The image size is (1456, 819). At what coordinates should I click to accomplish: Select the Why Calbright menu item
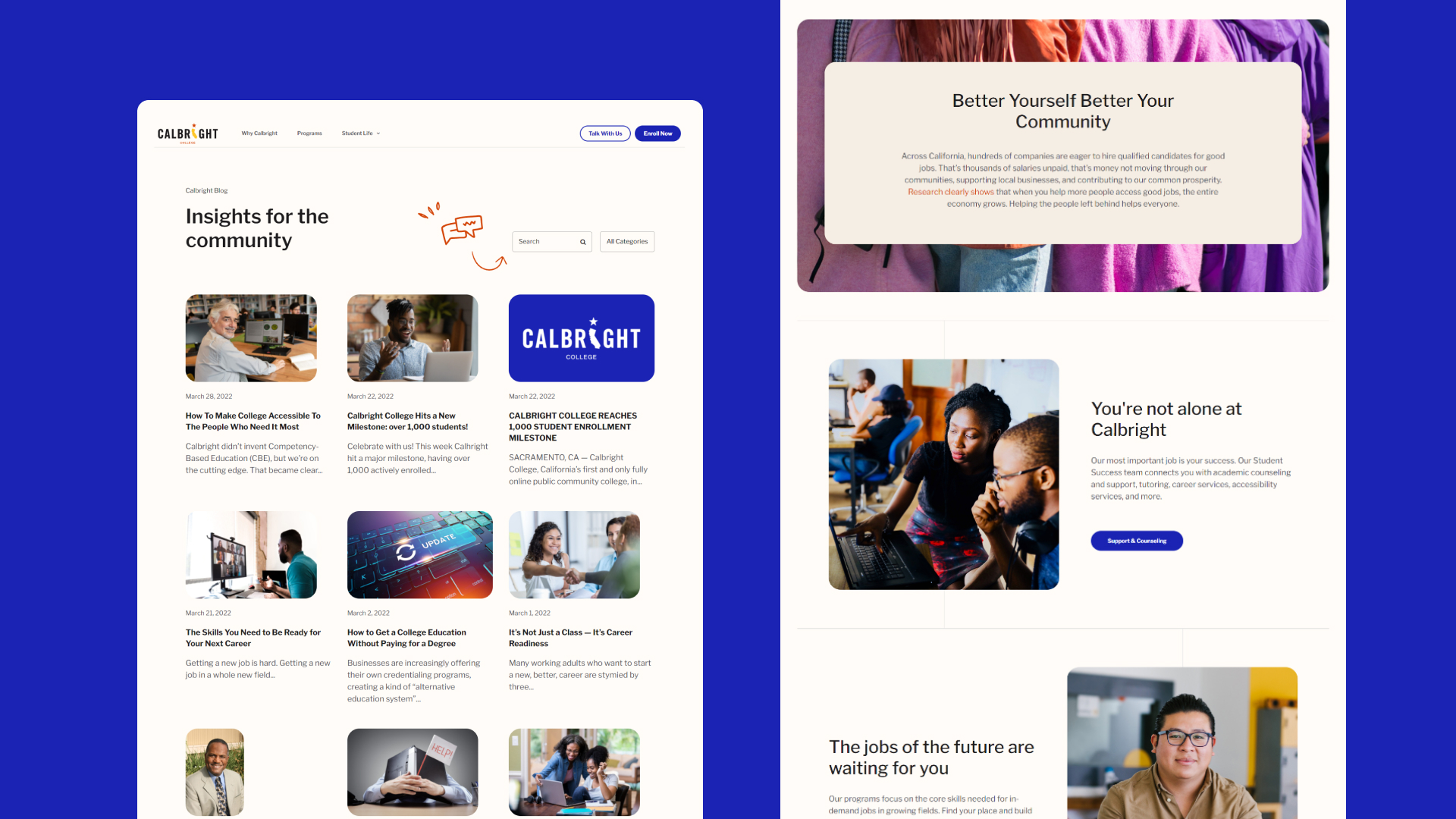pos(260,133)
